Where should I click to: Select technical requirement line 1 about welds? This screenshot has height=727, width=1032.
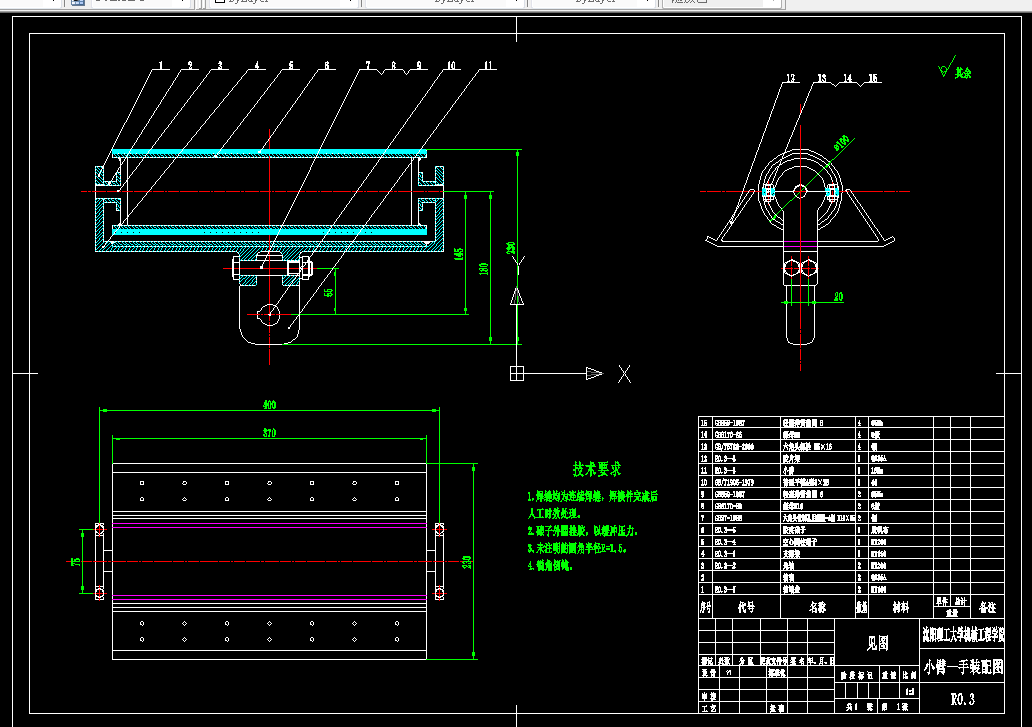point(592,497)
